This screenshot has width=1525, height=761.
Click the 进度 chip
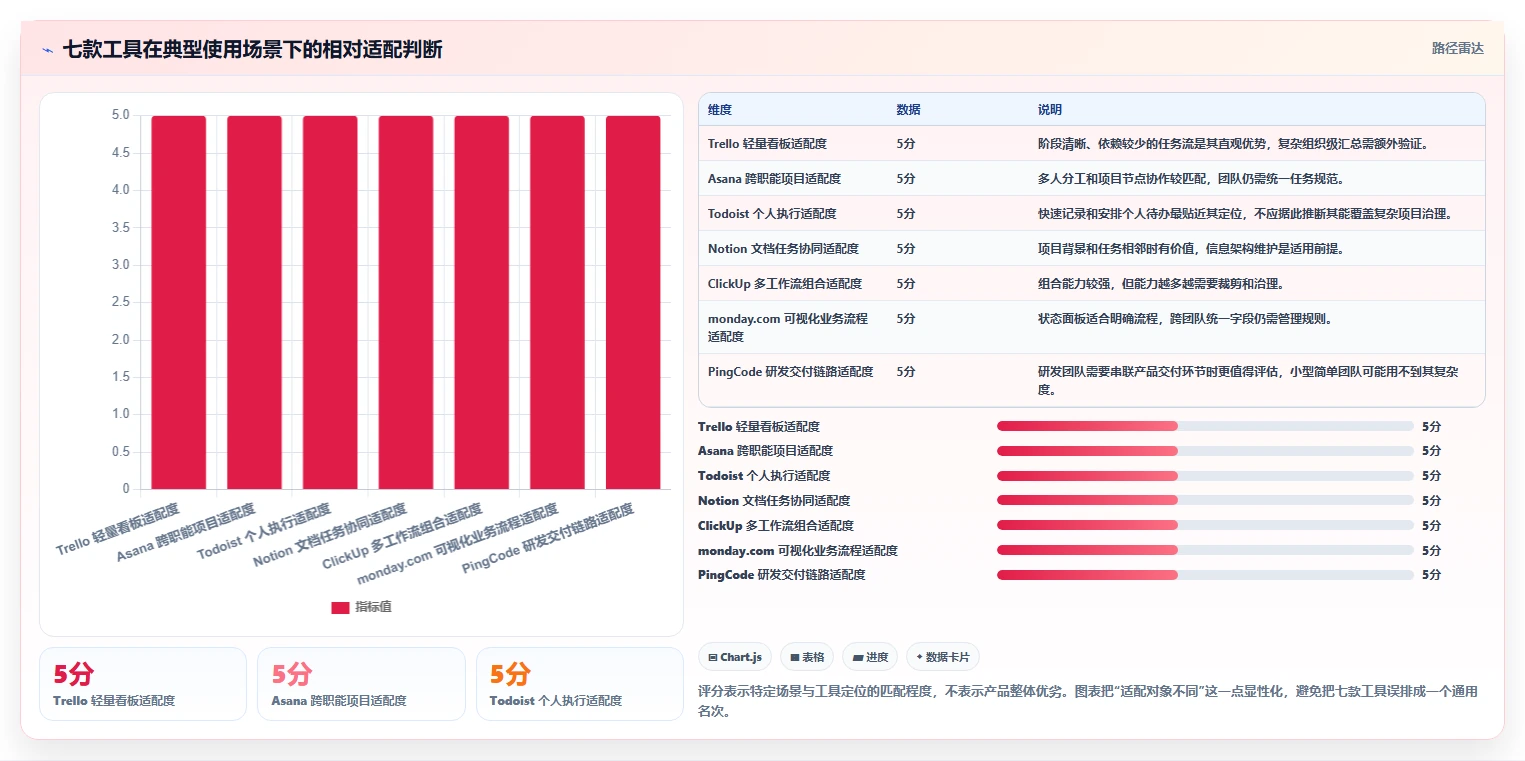(870, 657)
